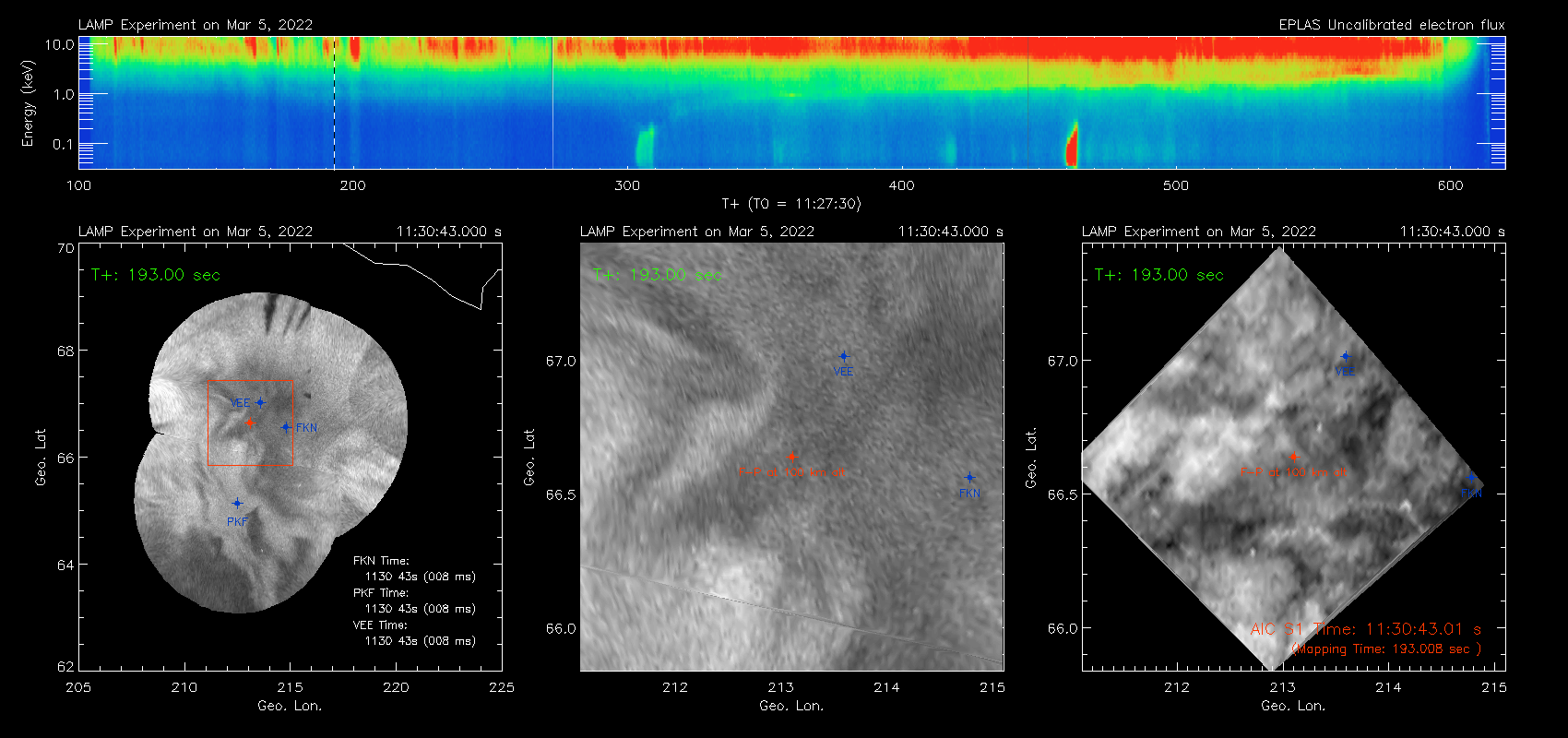Click the dashed vertical time marker in the spectrogram
The height and width of the screenshot is (738, 1568).
(x=334, y=102)
